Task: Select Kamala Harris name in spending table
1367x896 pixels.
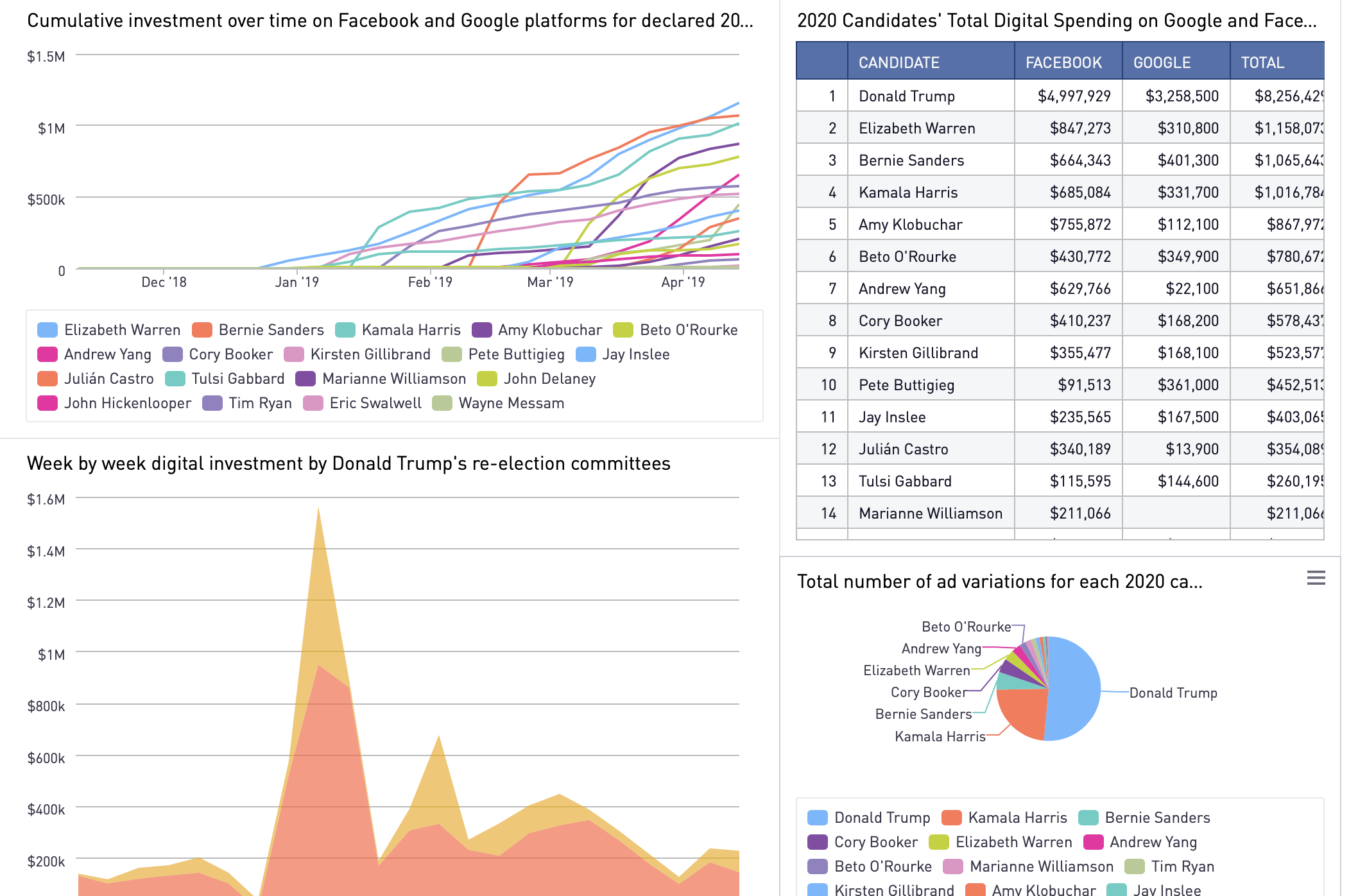Action: (x=908, y=193)
